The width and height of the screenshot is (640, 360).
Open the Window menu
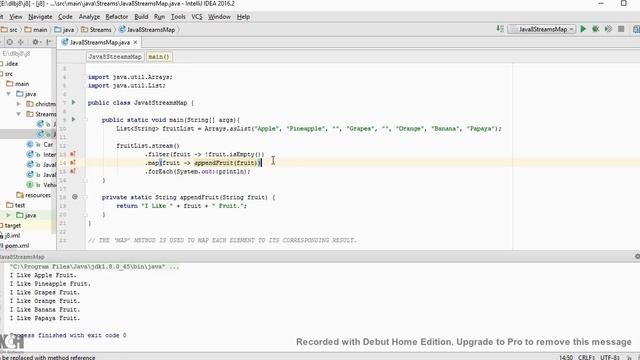point(219,17)
